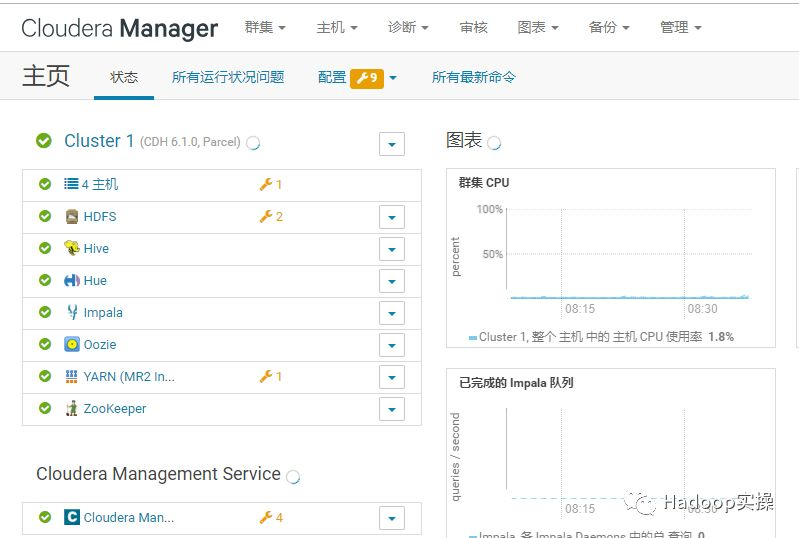Click the ZooKeeper service icon

point(72,408)
